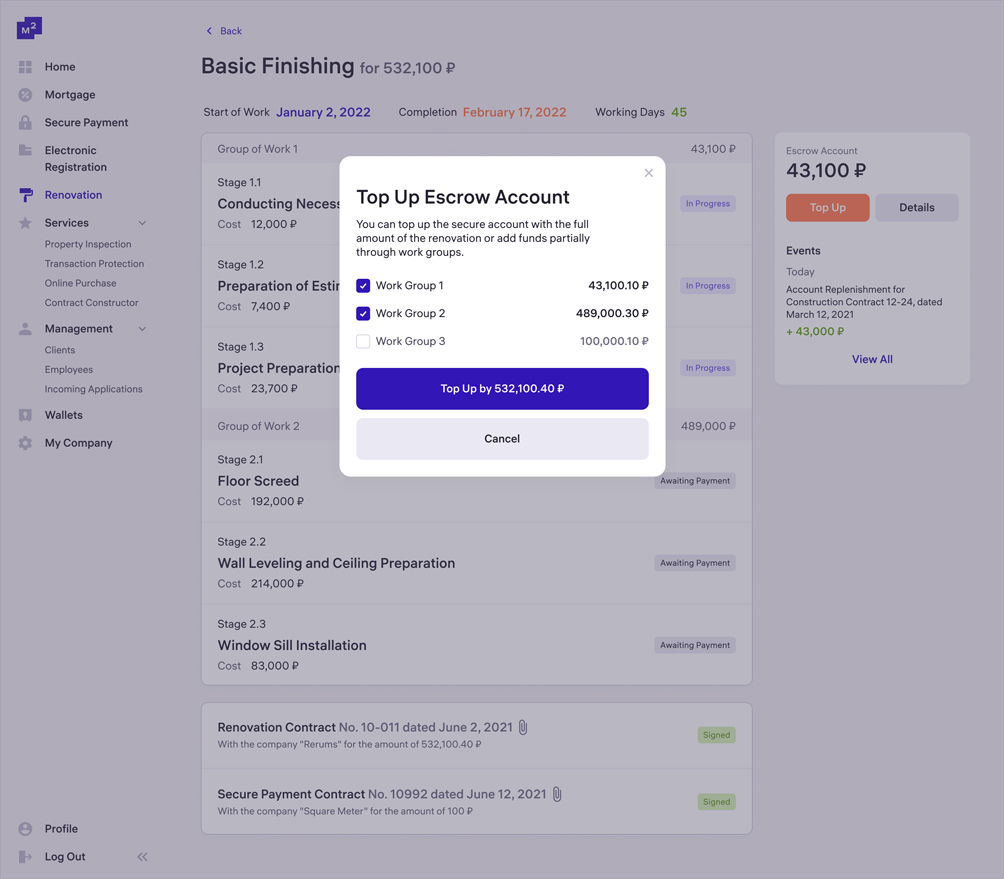This screenshot has height=879, width=1004.
Task: Cancel the Top Up Escrow dialog
Action: pyautogui.click(x=502, y=439)
